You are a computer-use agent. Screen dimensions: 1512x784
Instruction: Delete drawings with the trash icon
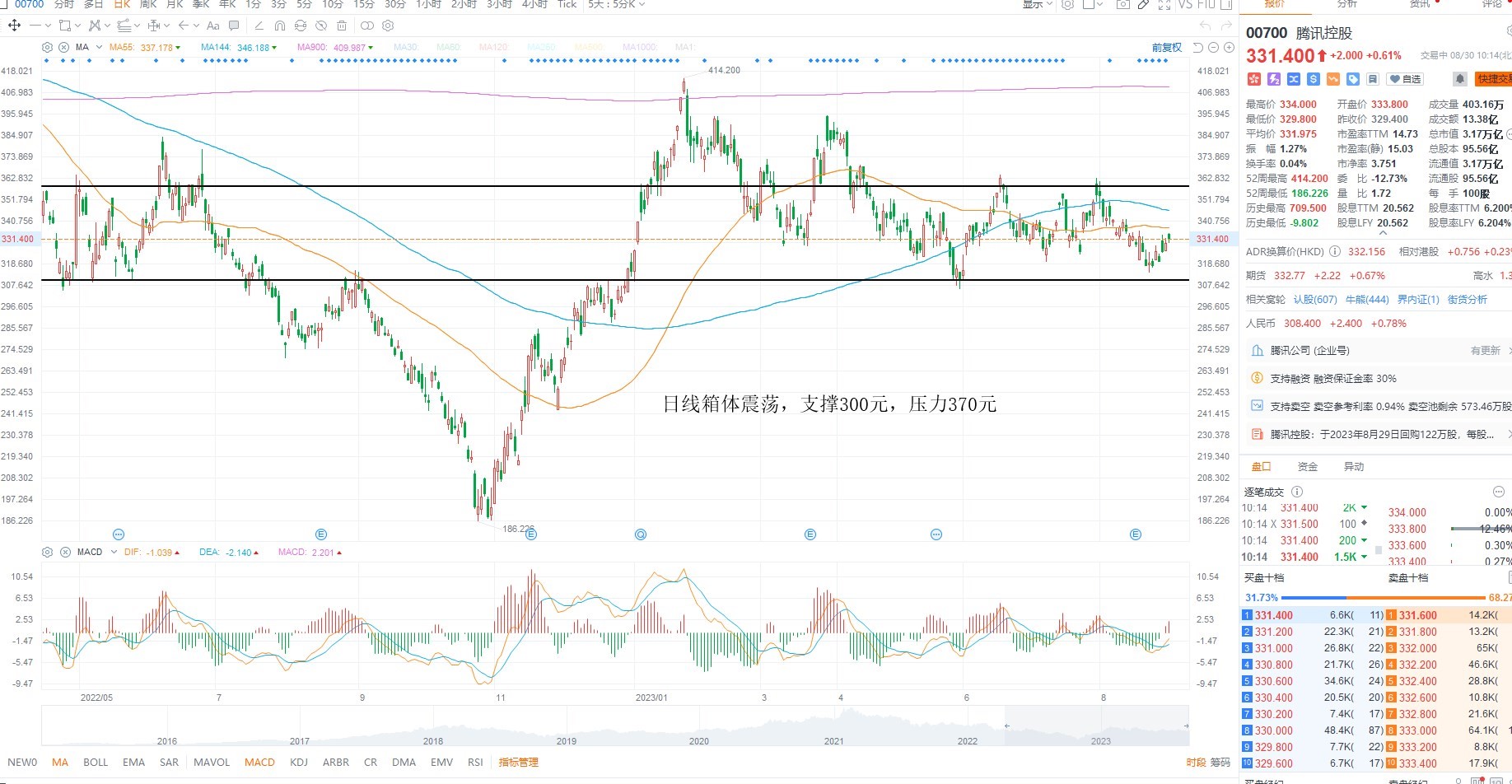coord(342,26)
